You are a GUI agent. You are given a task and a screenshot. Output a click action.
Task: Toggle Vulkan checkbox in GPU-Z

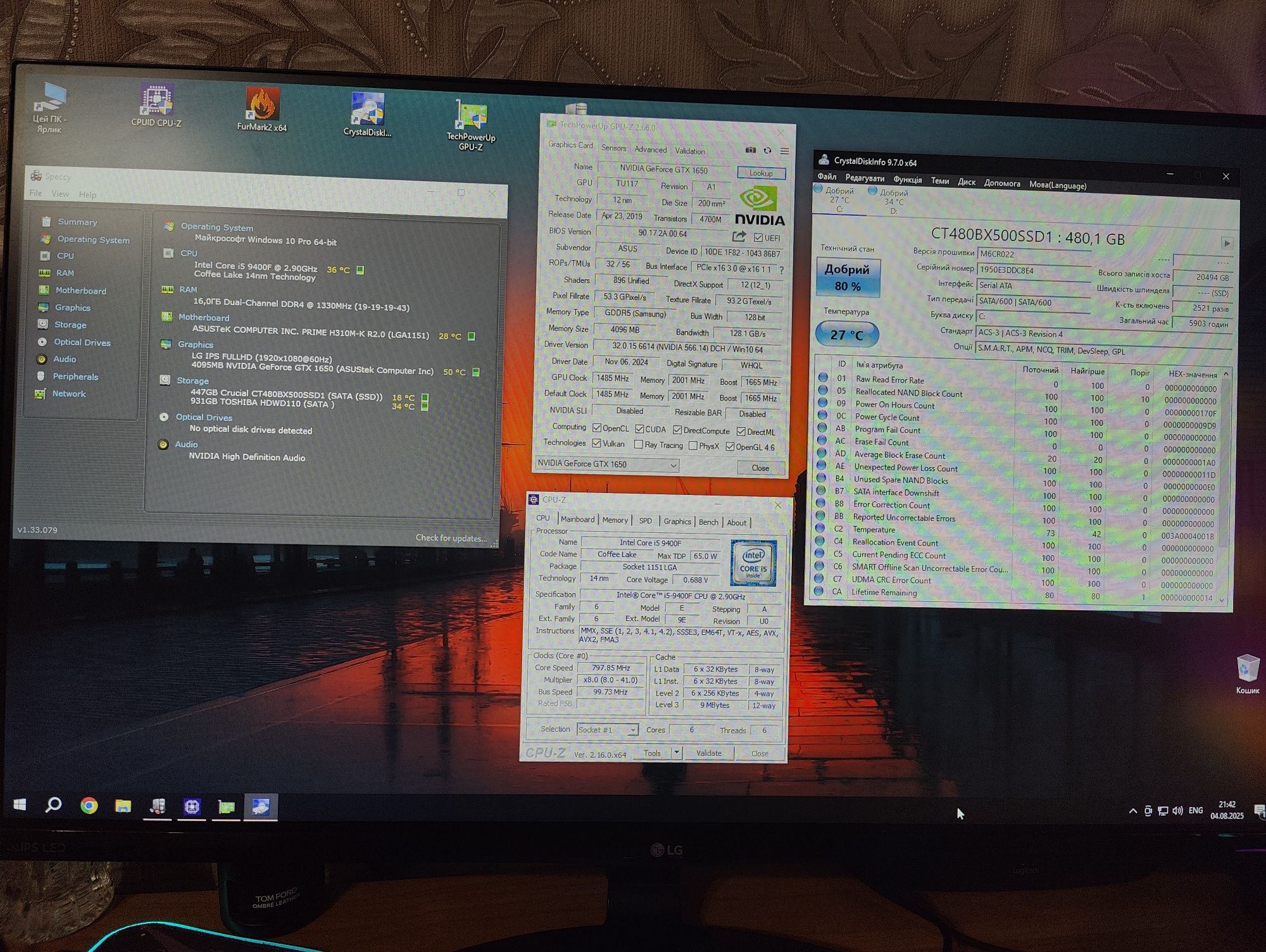(596, 444)
